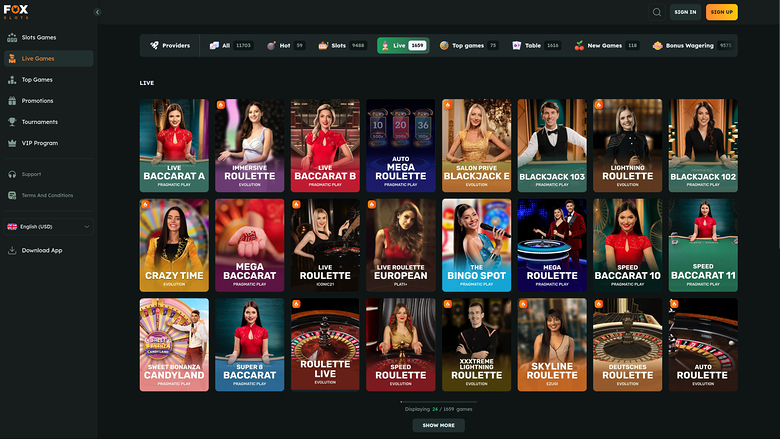780x439 pixels.
Task: Open the Speed Roulette game
Action: click(x=401, y=345)
